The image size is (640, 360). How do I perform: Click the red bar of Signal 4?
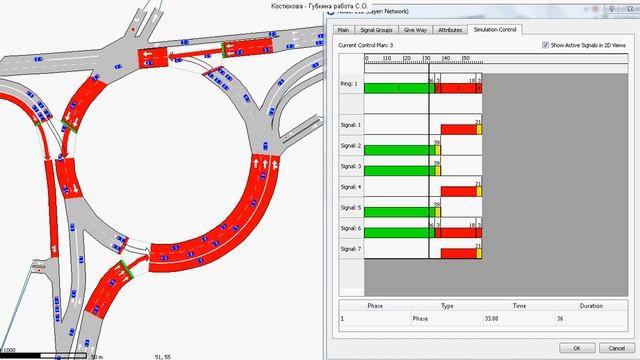(459, 191)
